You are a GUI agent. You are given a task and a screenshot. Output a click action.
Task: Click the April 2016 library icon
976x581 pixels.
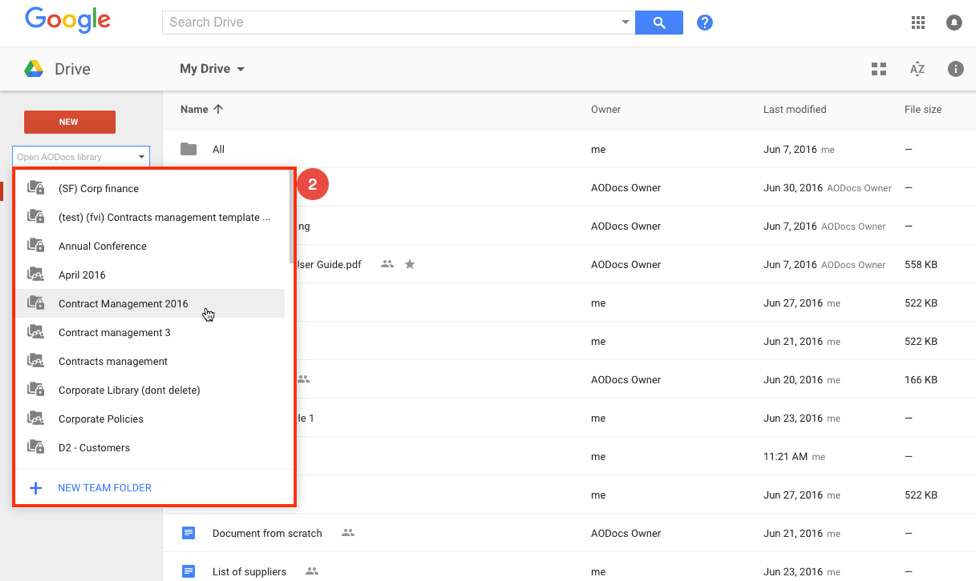35,274
